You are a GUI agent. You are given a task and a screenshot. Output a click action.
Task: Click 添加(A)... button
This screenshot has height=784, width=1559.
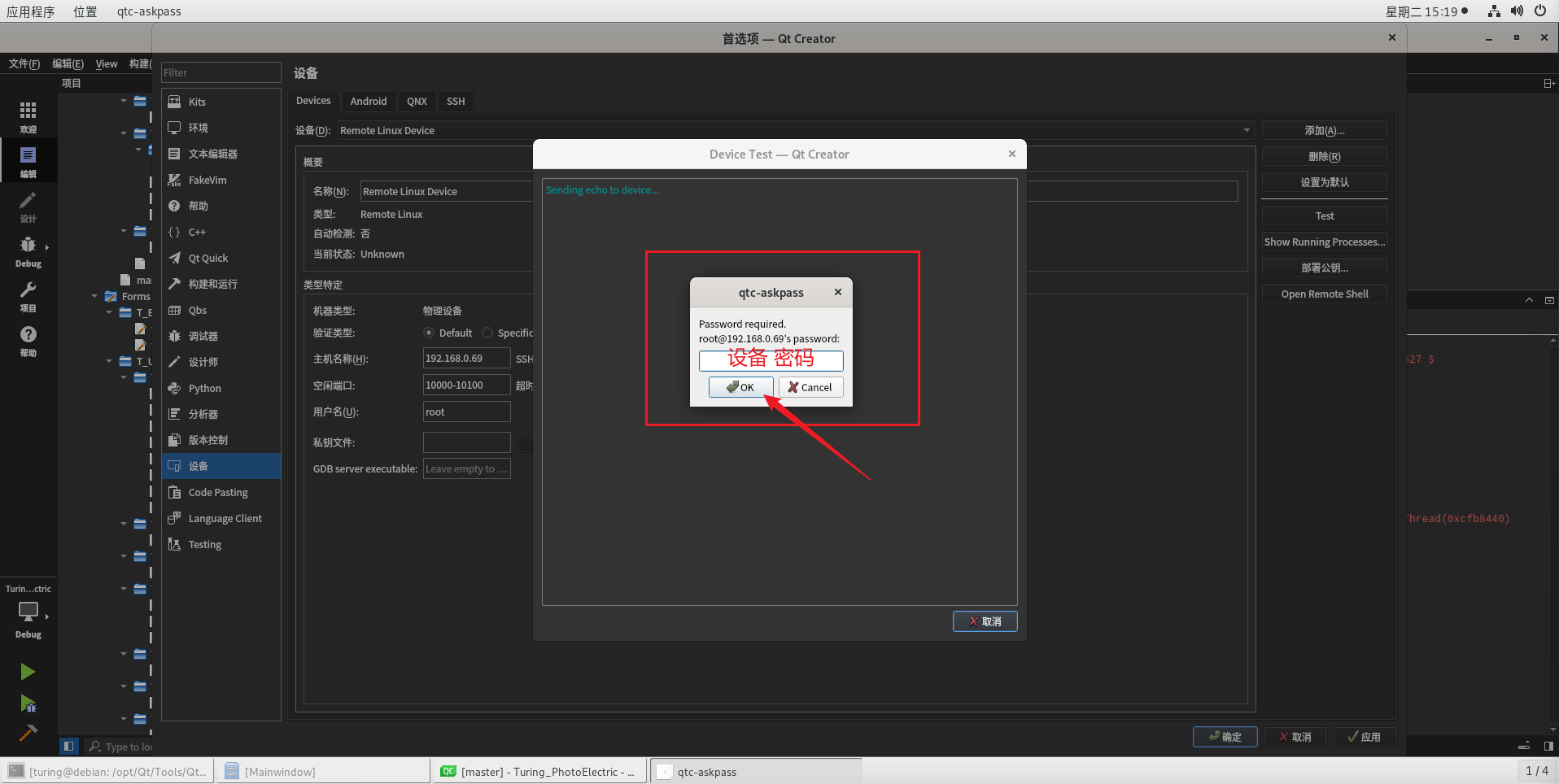[x=1325, y=130]
